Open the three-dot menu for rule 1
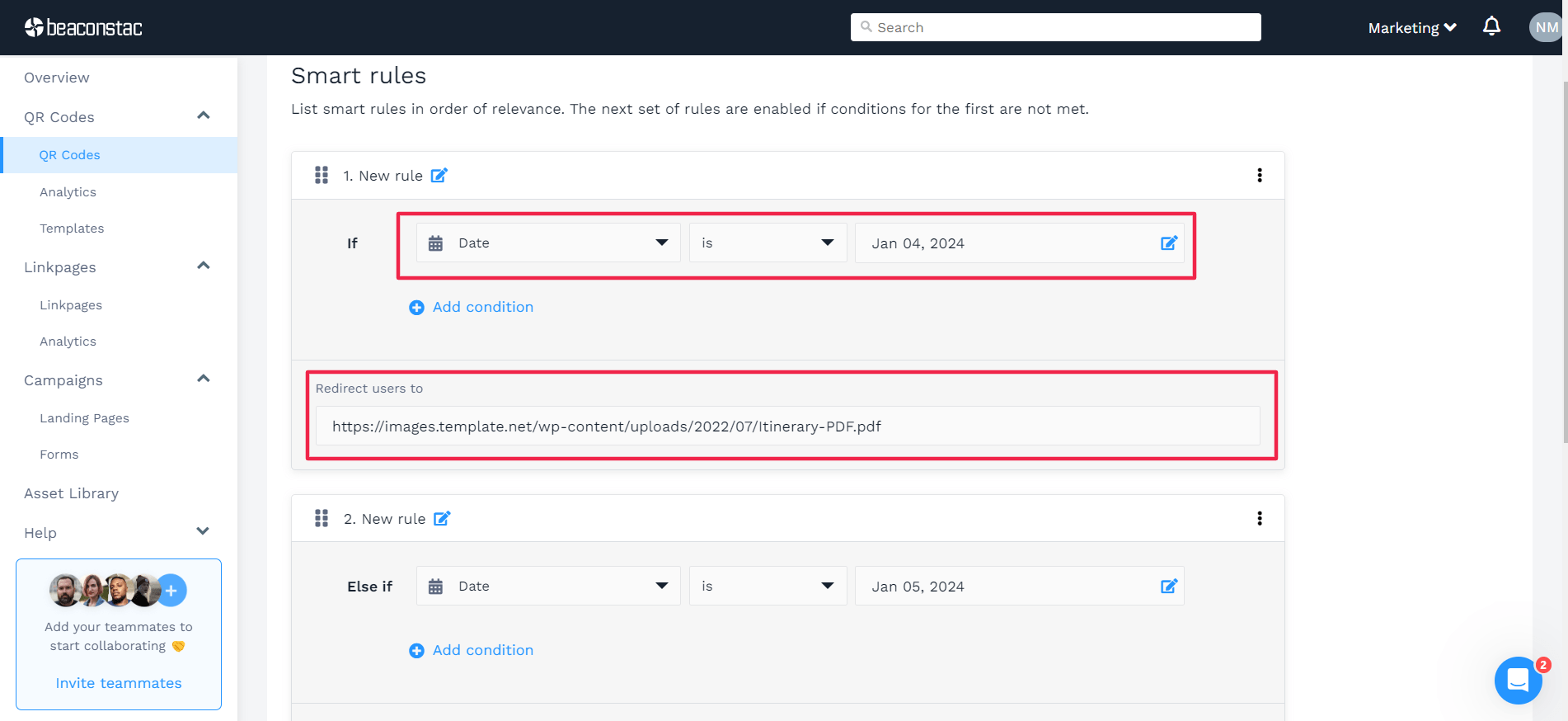Viewport: 1568px width, 721px height. tap(1259, 175)
